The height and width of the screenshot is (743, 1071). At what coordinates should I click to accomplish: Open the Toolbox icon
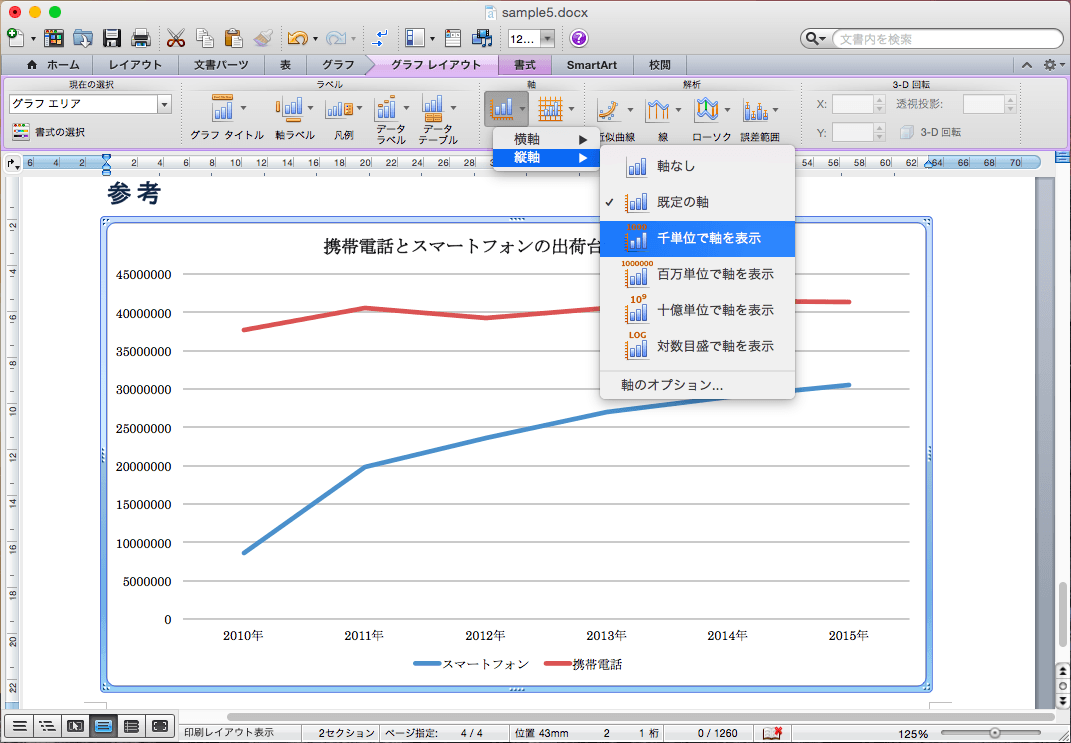[x=453, y=38]
